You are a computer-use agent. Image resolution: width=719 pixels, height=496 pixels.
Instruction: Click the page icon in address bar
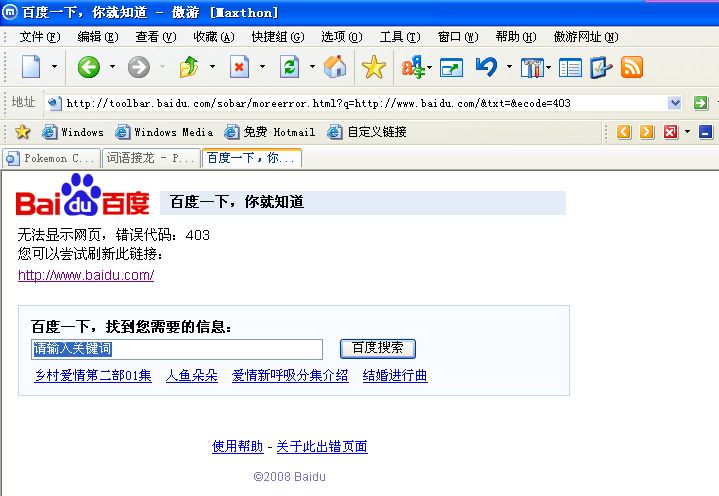(x=55, y=104)
